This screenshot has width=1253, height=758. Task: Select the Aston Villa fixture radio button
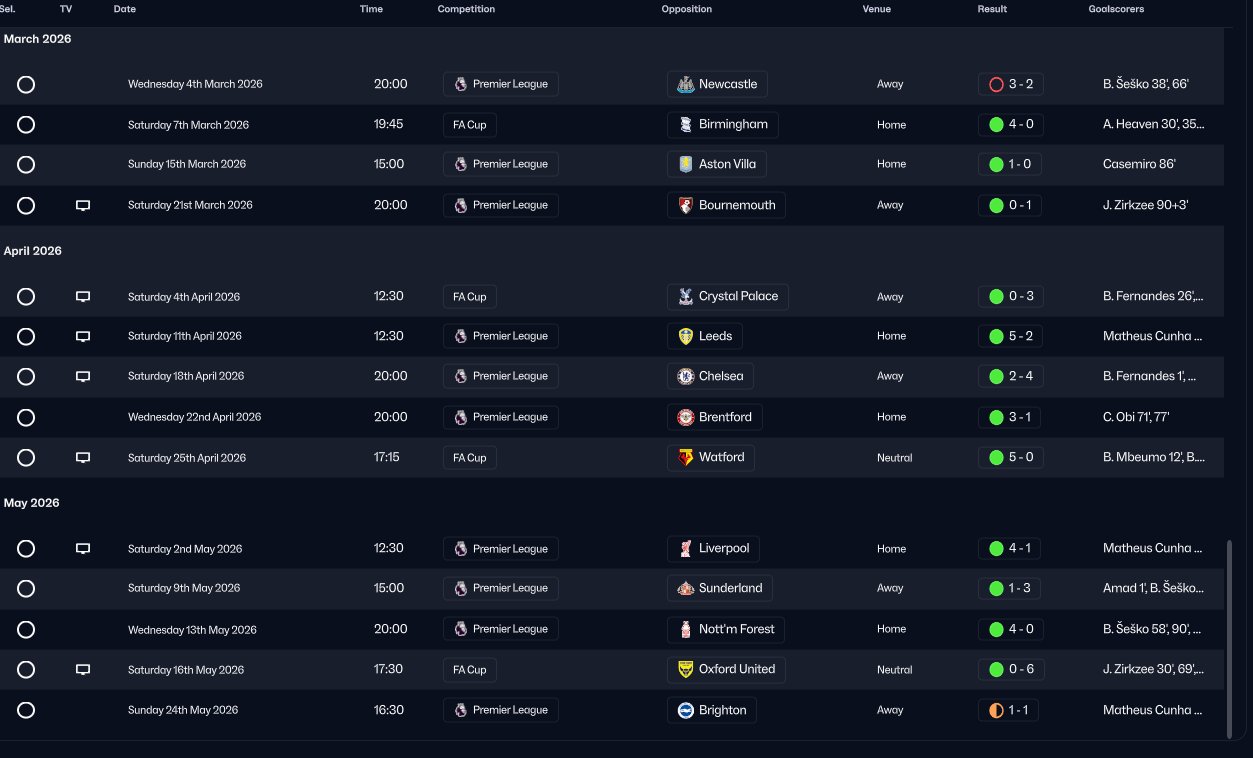point(26,164)
